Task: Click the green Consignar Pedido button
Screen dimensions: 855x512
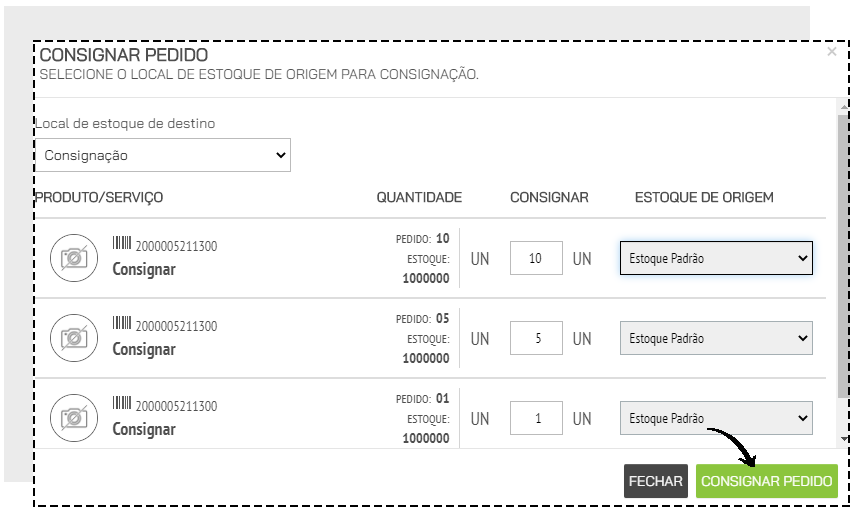Action: pos(767,481)
